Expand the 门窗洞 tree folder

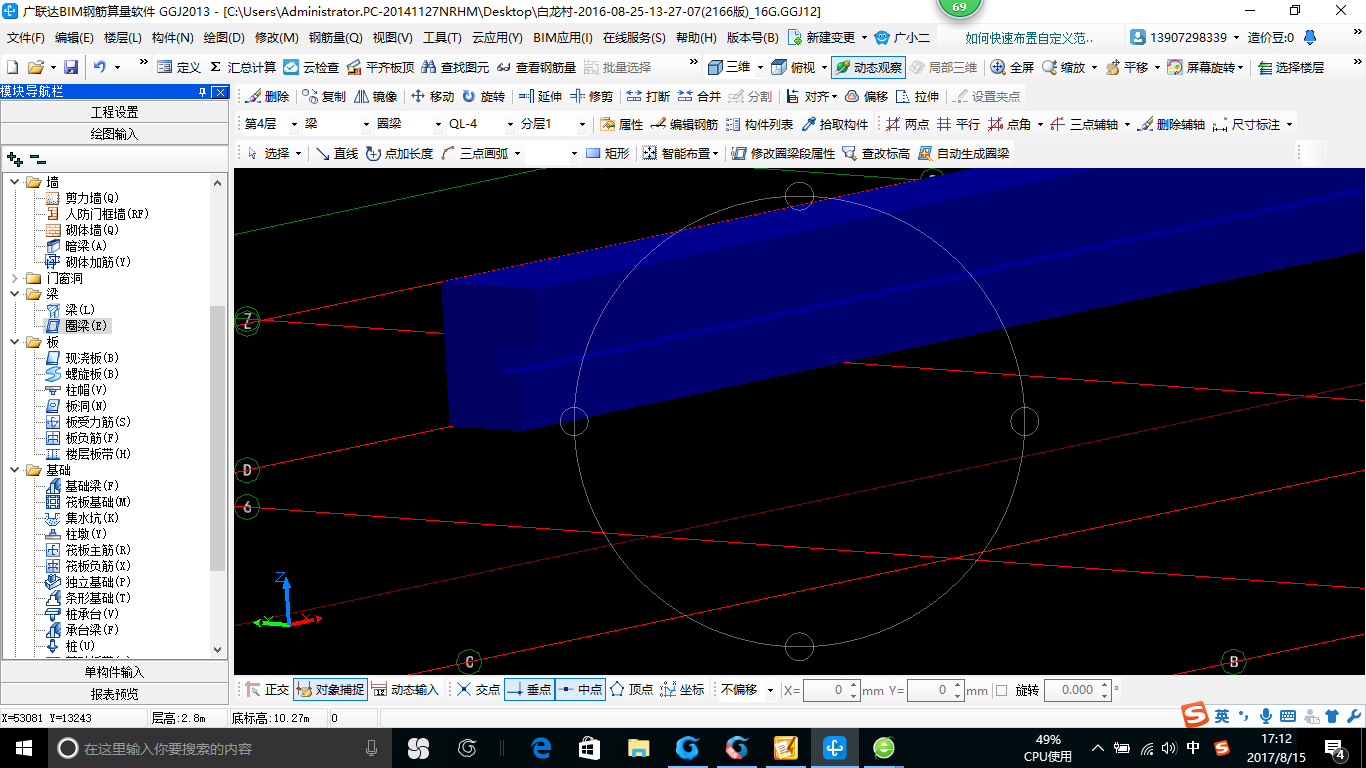(15, 278)
